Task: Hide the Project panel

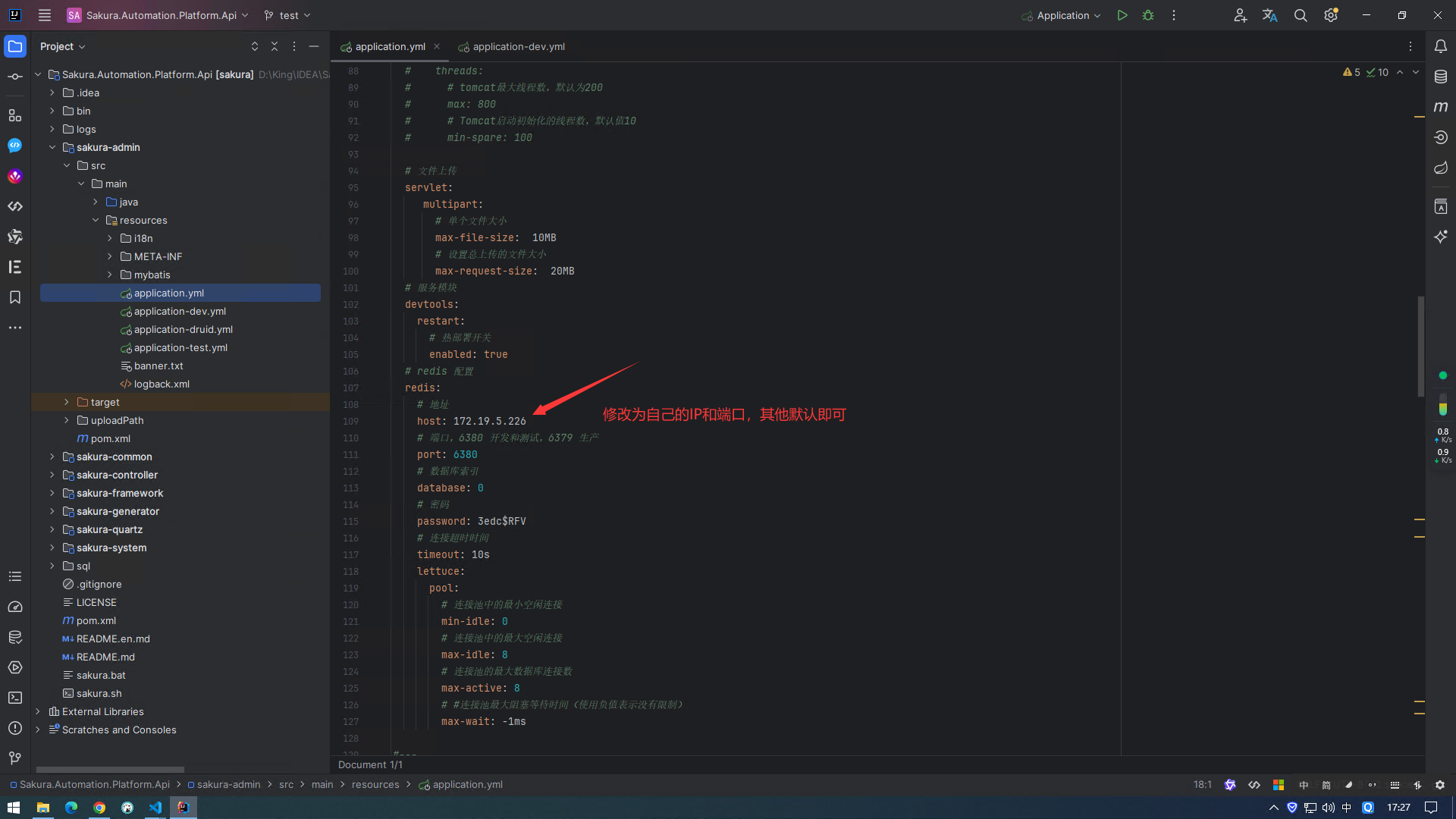Action: tap(314, 46)
